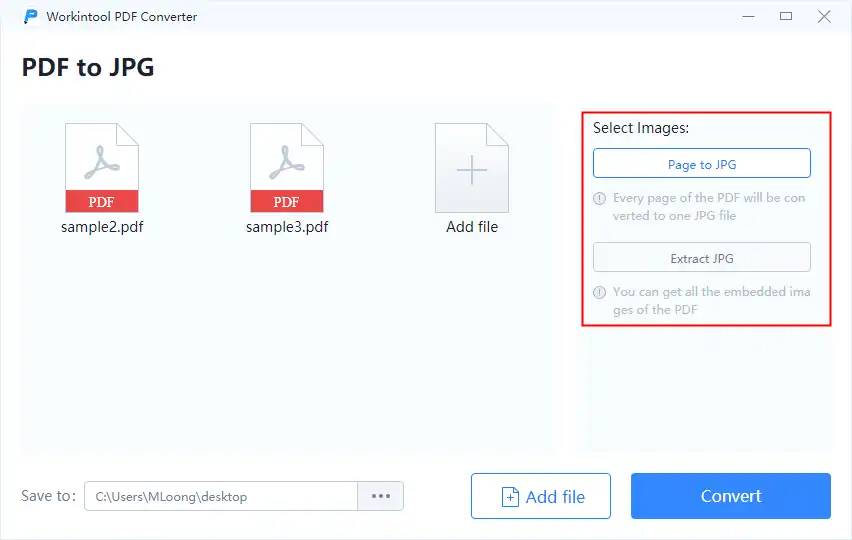Click the sample3.pdf file icon

click(x=286, y=167)
